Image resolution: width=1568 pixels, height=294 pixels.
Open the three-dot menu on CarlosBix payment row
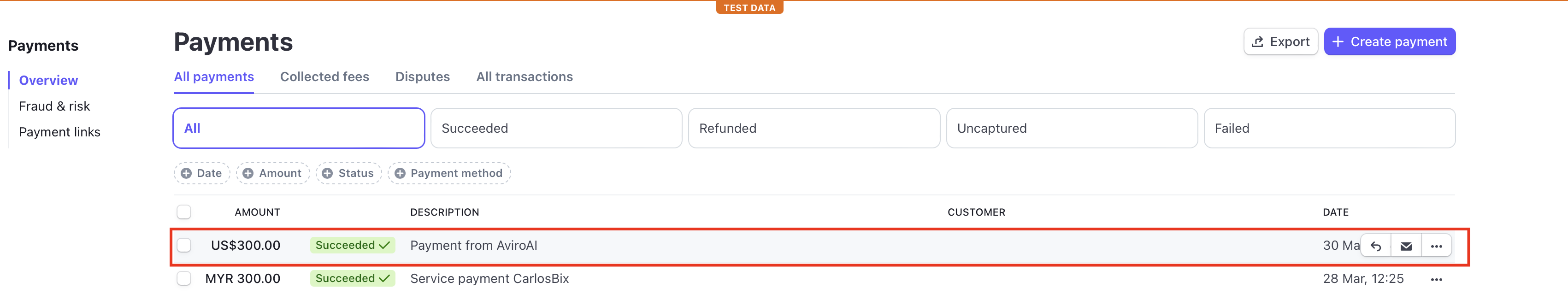(x=1437, y=279)
